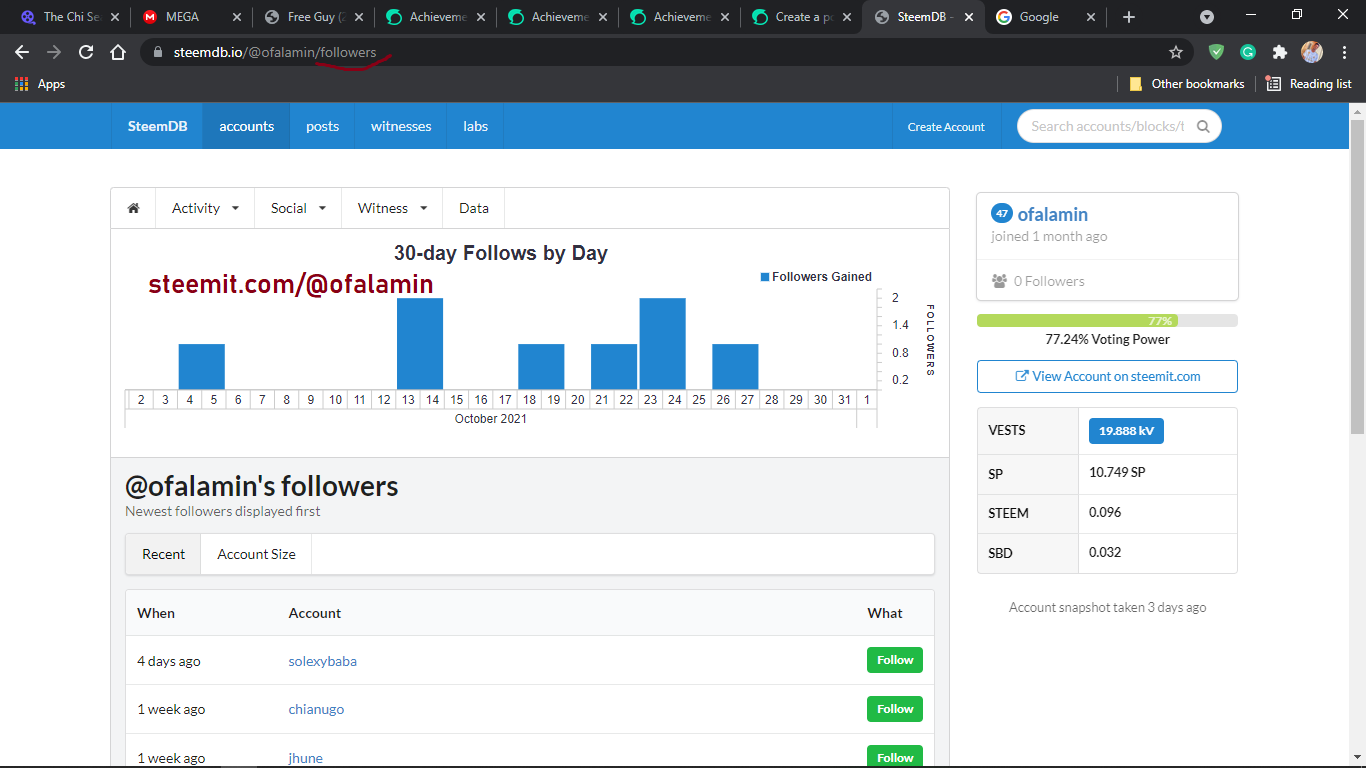Open the Grammarly extension icon
1366x768 pixels.
1248,52
